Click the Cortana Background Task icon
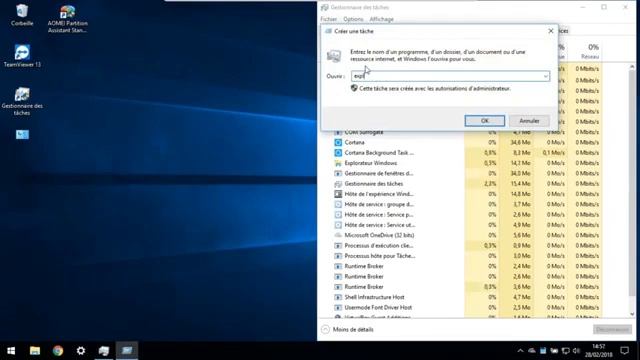This screenshot has height=360, width=640. 338,153
